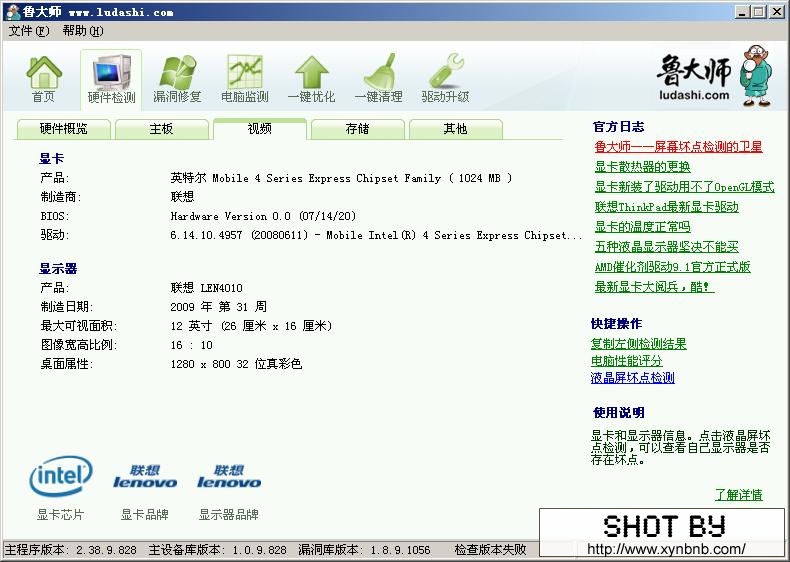790x562 pixels.
Task: Click the 显卡 section heading
Action: [x=51, y=159]
